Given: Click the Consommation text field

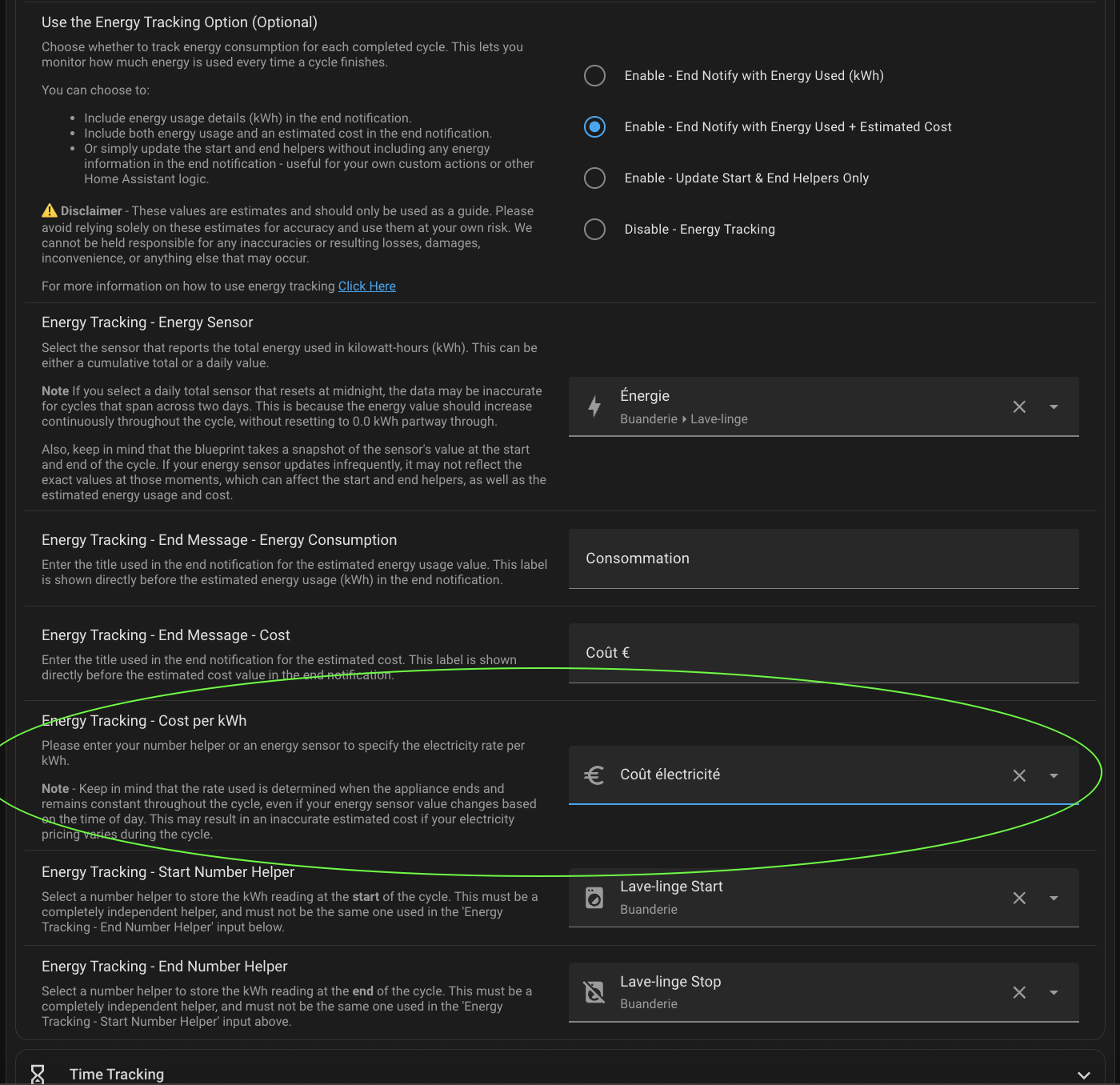Looking at the screenshot, I should click(823, 559).
